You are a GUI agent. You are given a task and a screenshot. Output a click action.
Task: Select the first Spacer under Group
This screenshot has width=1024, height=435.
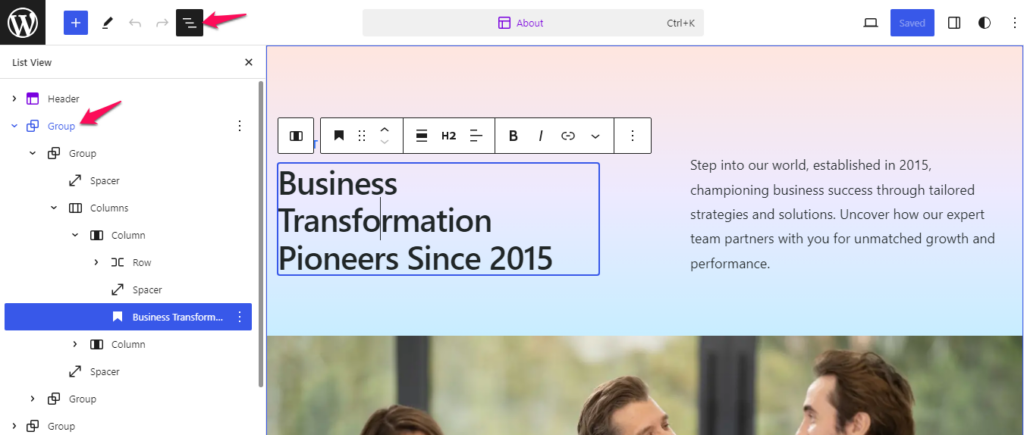point(104,180)
